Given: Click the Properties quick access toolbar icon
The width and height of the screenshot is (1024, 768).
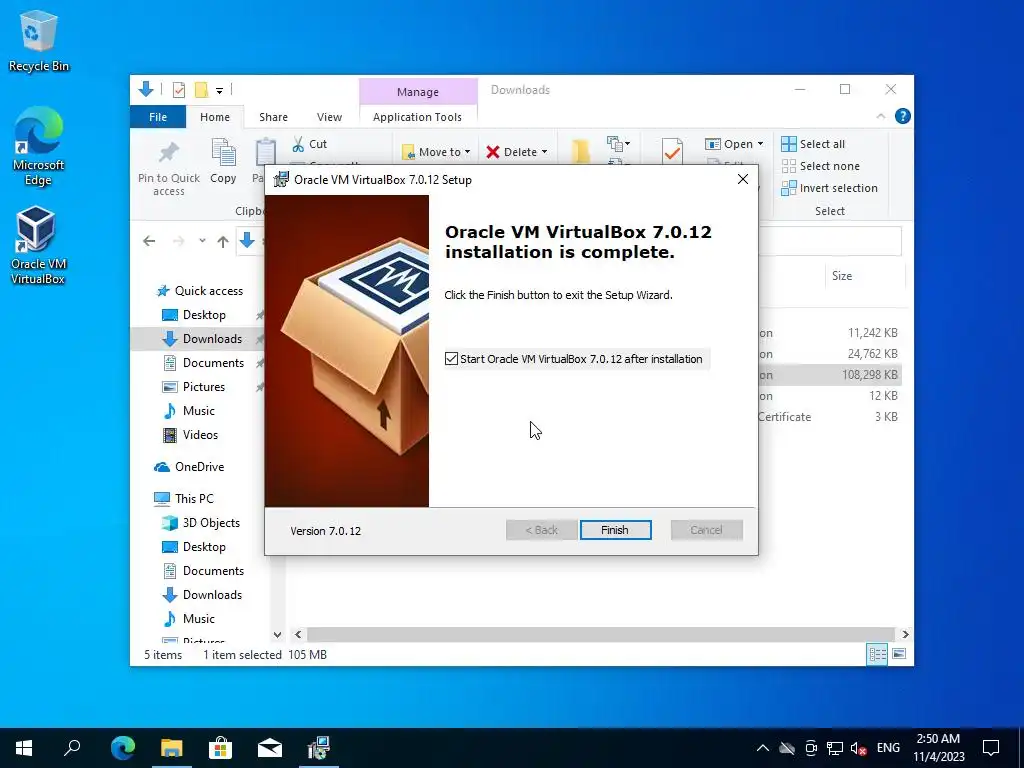Looking at the screenshot, I should pyautogui.click(x=178, y=89).
